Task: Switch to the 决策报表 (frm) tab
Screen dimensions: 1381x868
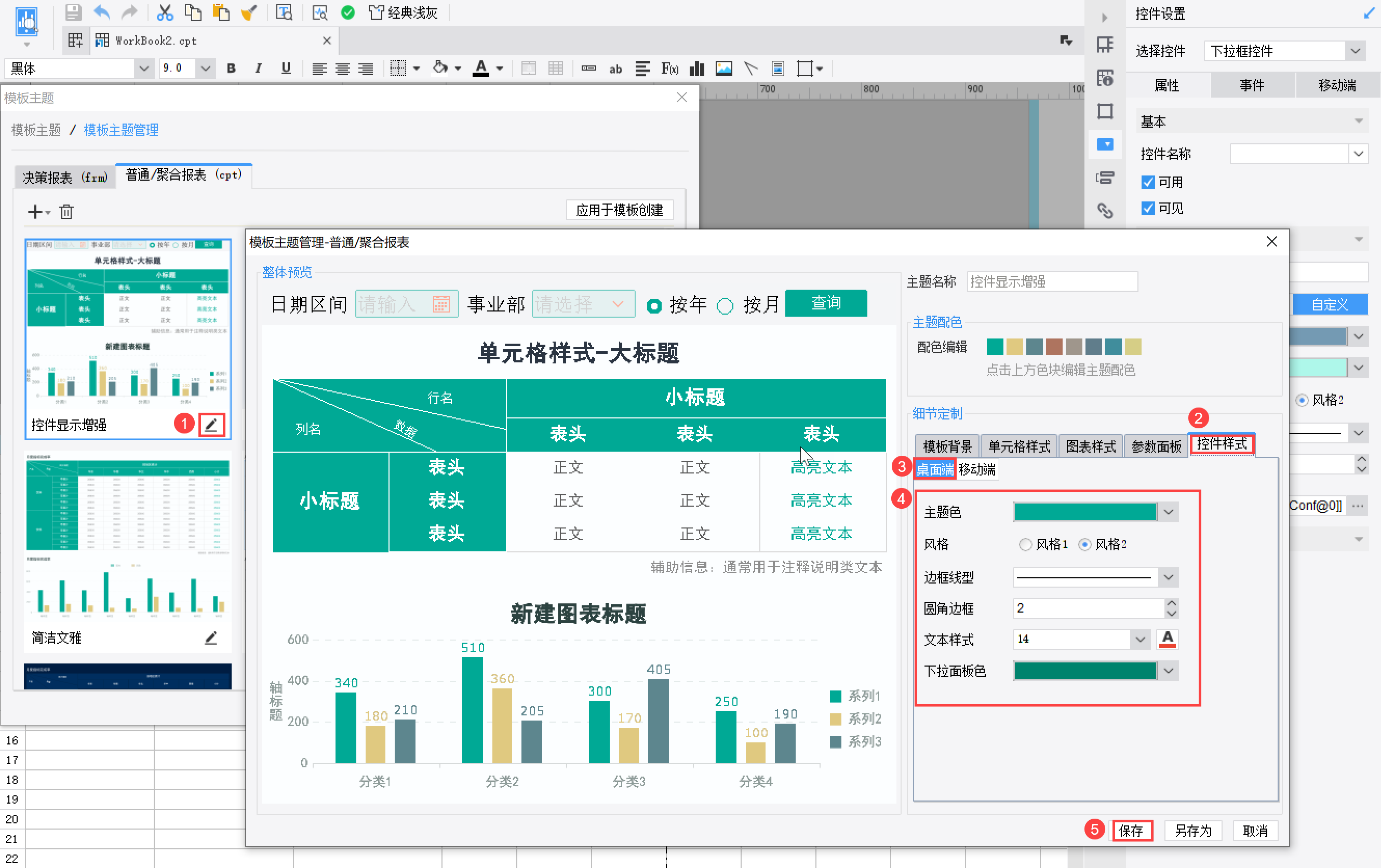Action: pos(65,177)
